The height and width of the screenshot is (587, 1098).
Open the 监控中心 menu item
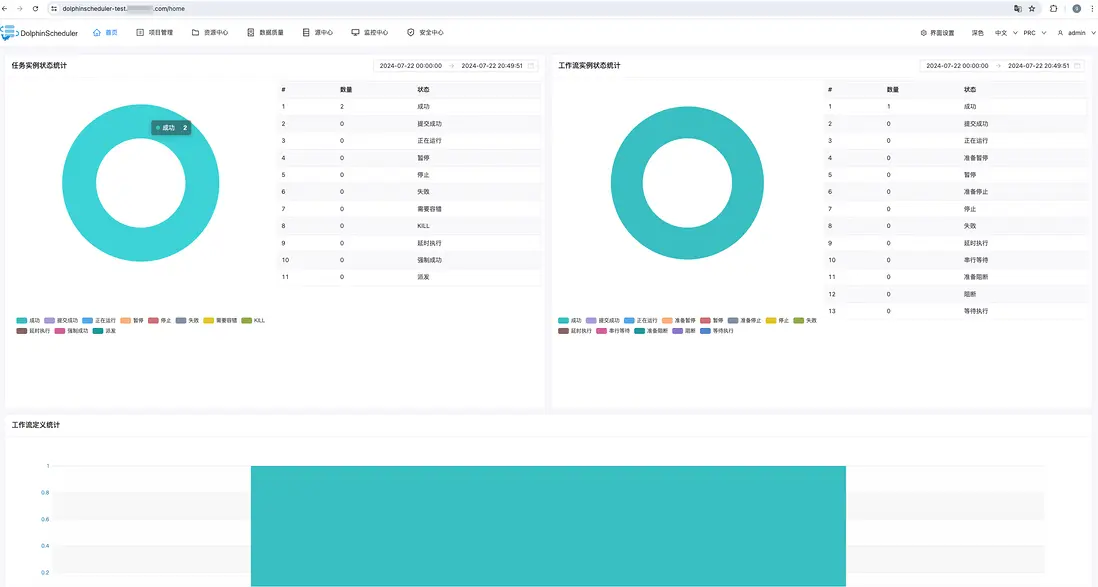tap(369, 32)
